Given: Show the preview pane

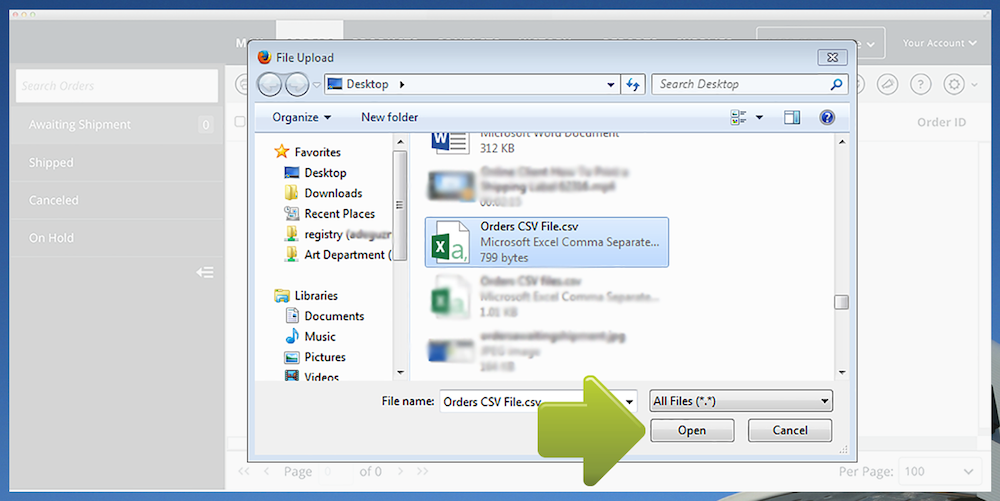Looking at the screenshot, I should (792, 117).
